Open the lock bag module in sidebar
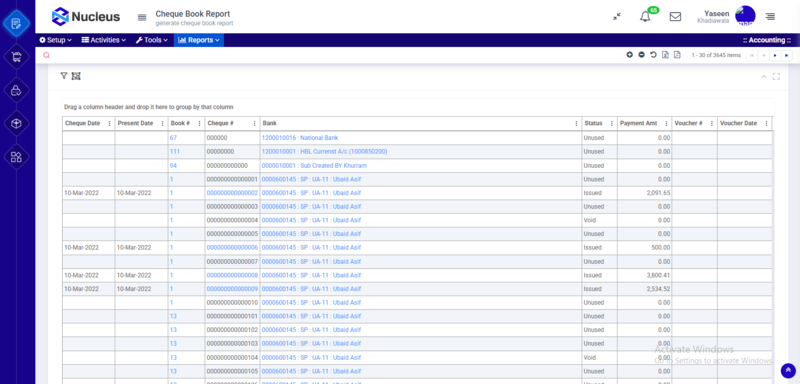 (16, 90)
